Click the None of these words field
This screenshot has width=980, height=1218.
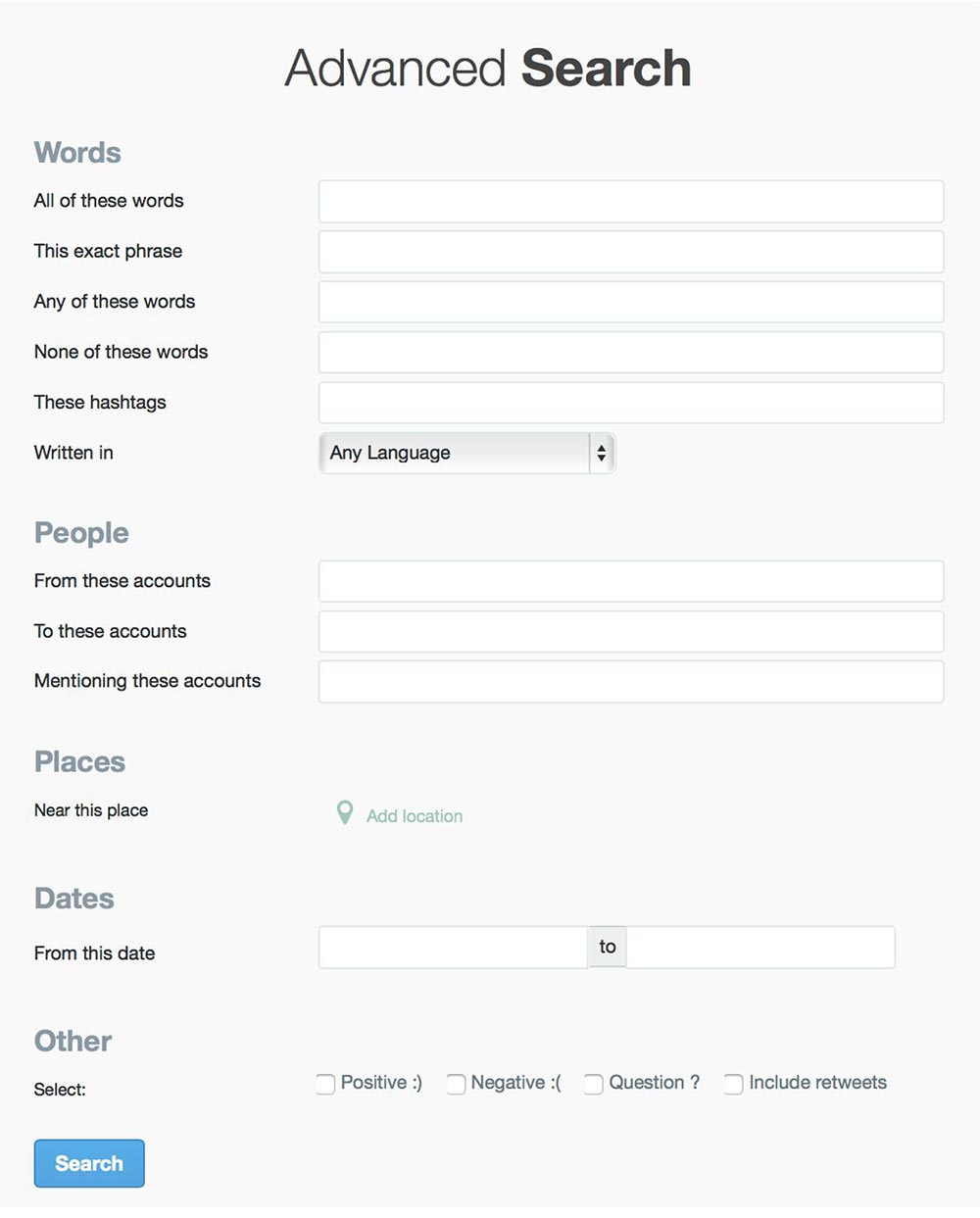click(631, 352)
